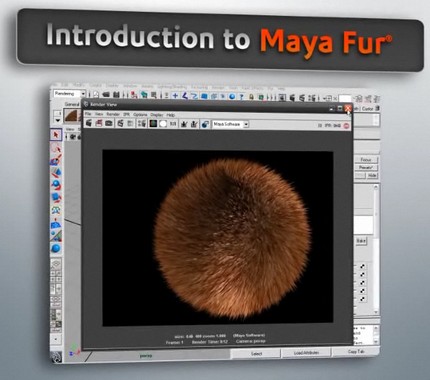Click the brown fur preset shelf icon
This screenshot has height=380, width=430.
(x=72, y=116)
